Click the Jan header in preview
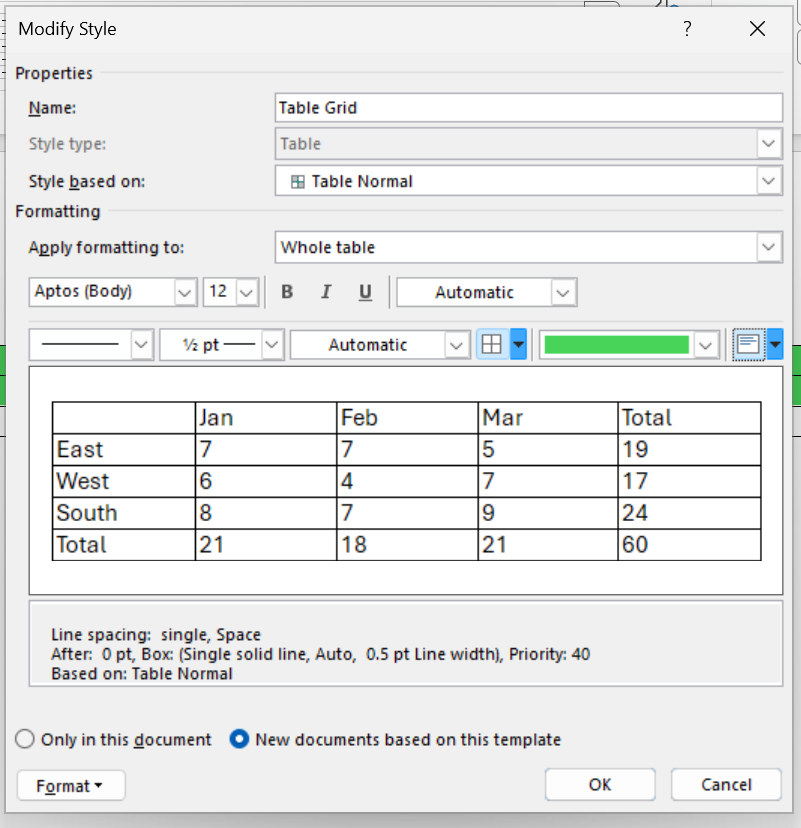This screenshot has width=801, height=828. (216, 418)
